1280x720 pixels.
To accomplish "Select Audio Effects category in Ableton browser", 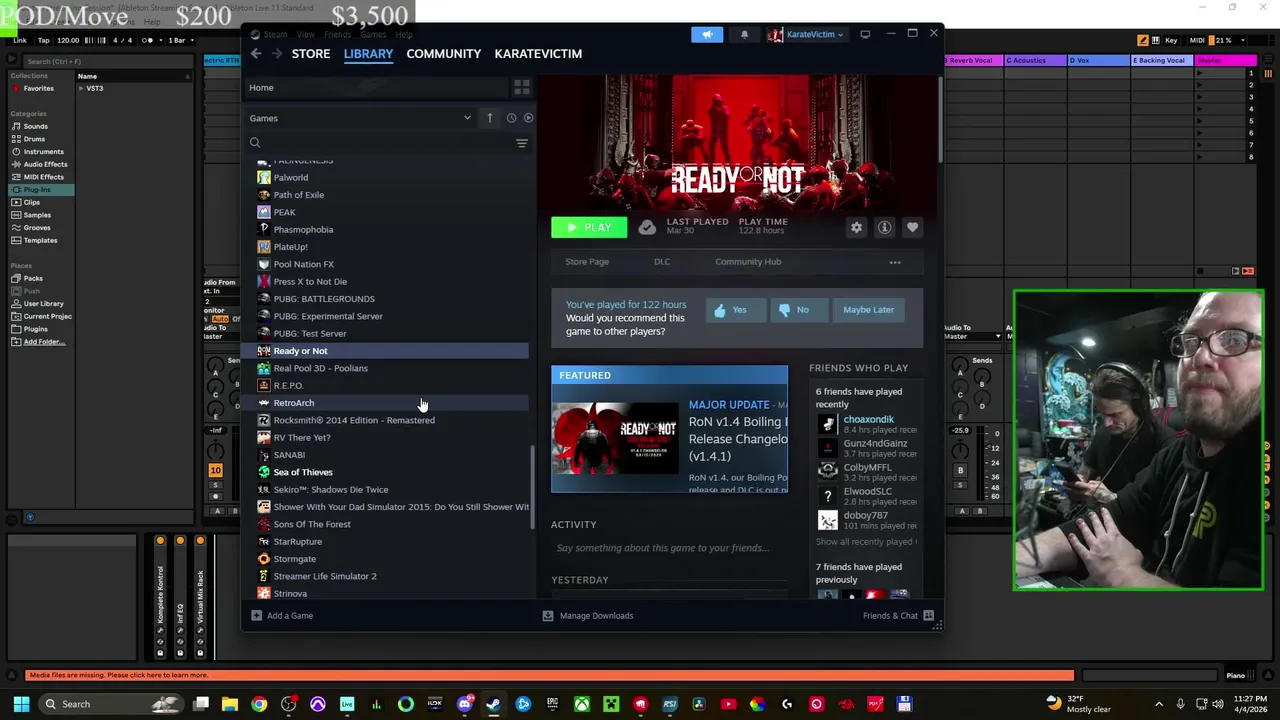I will (x=45, y=164).
